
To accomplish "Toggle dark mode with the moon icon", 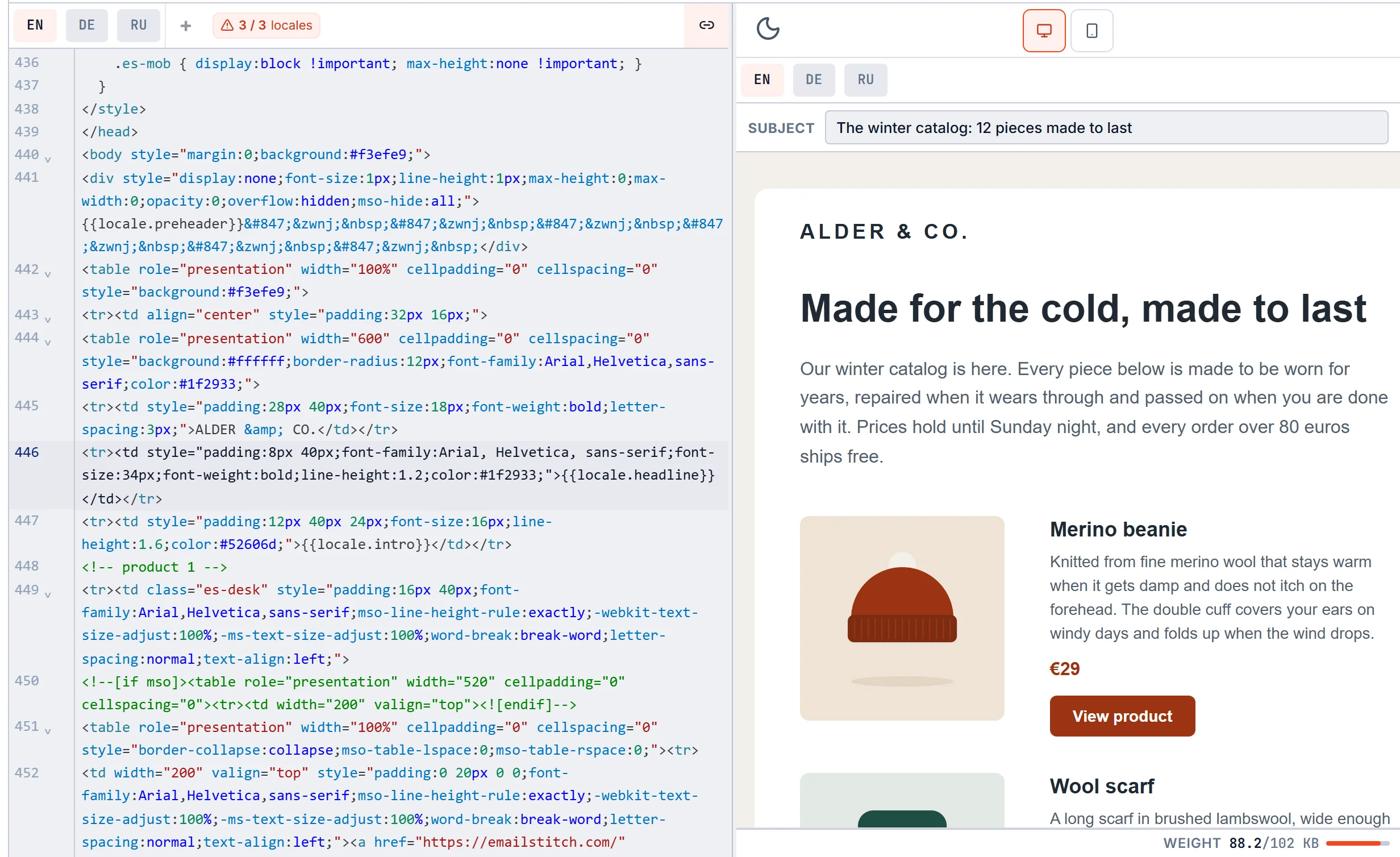I will (768, 28).
